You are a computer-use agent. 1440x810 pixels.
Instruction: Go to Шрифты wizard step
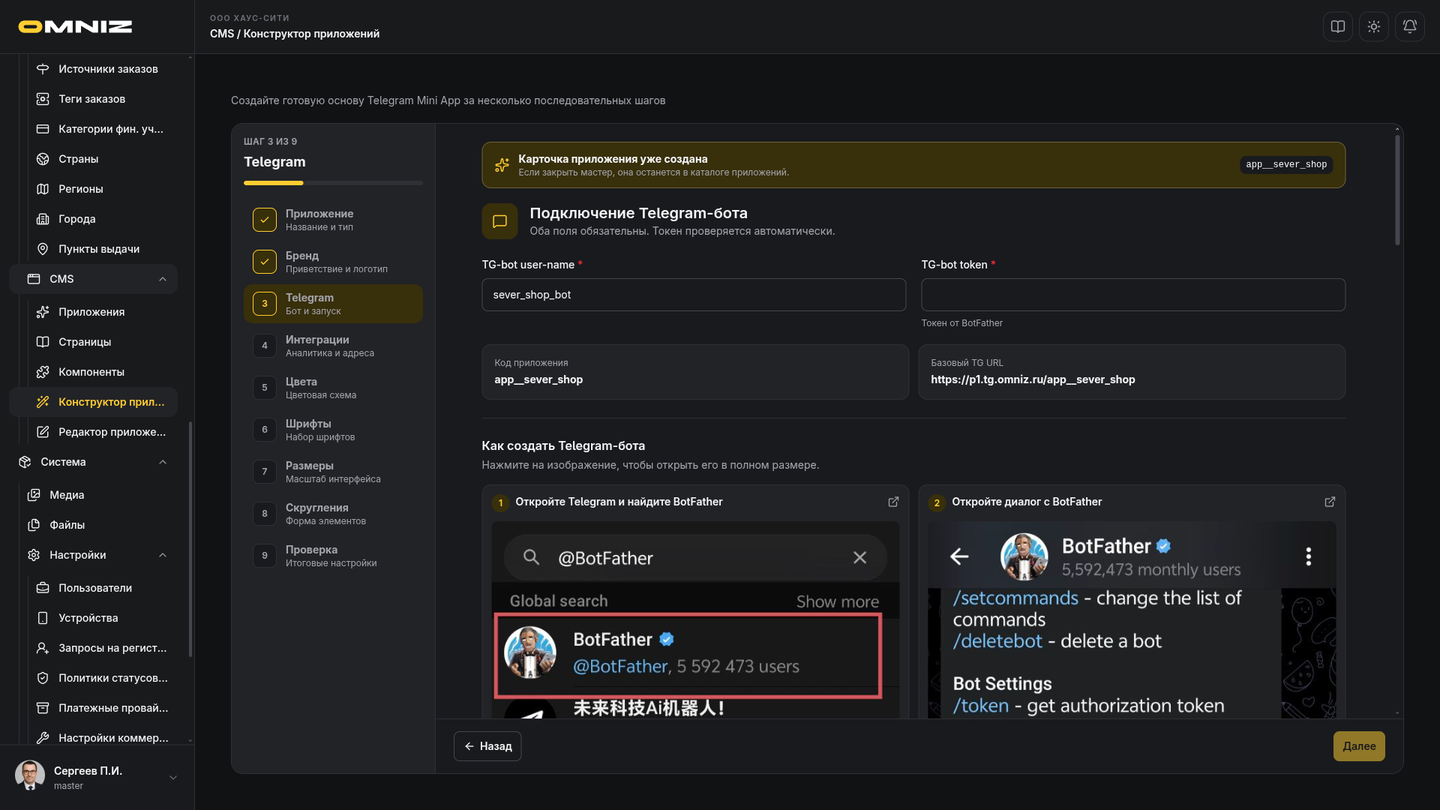pos(333,430)
